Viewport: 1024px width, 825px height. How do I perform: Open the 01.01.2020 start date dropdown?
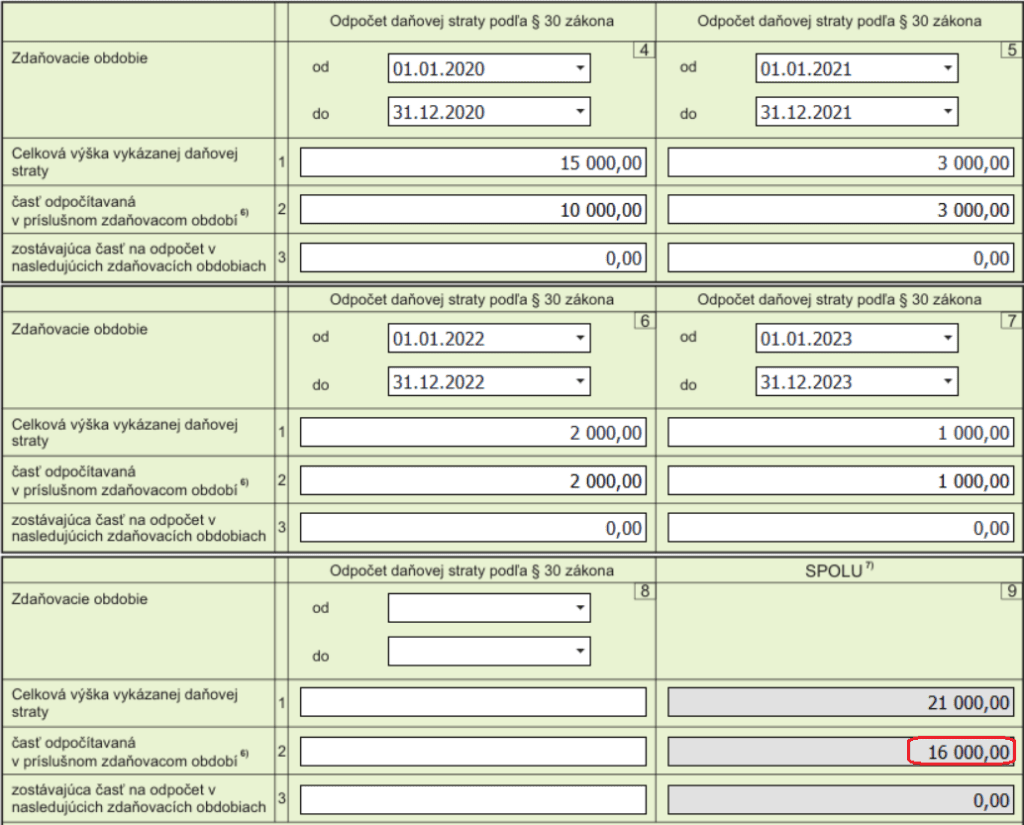[579, 69]
